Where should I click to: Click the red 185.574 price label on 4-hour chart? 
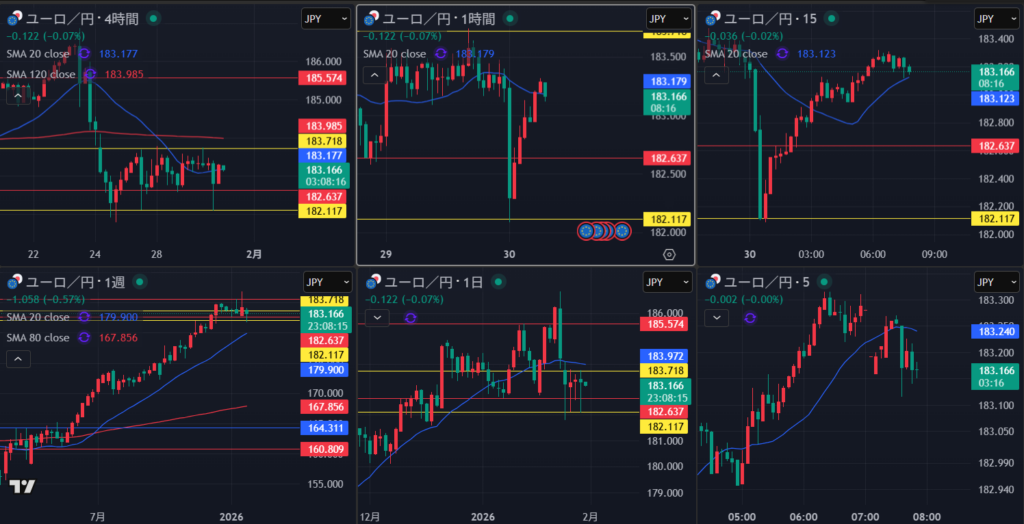point(325,78)
